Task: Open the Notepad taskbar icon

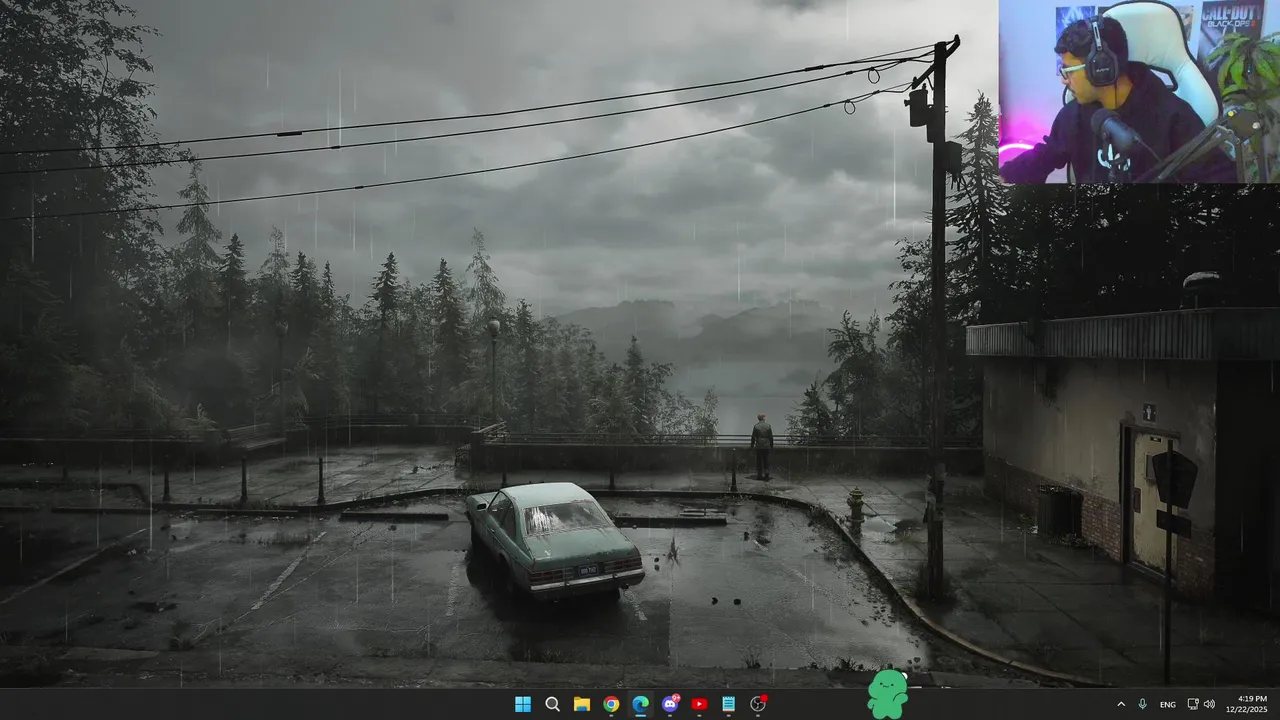Action: click(729, 704)
